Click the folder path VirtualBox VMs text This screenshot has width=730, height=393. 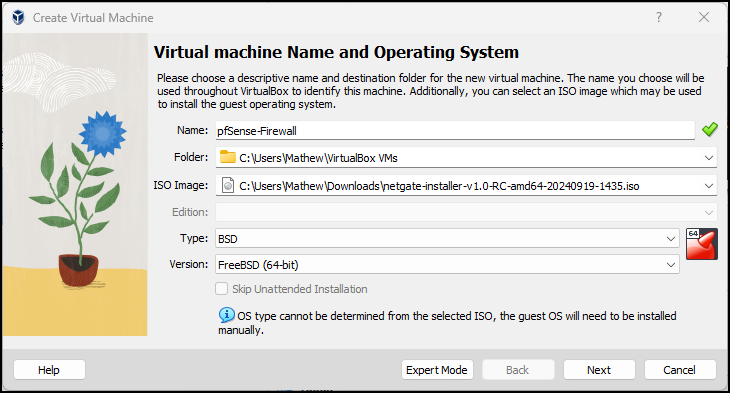[x=318, y=158]
